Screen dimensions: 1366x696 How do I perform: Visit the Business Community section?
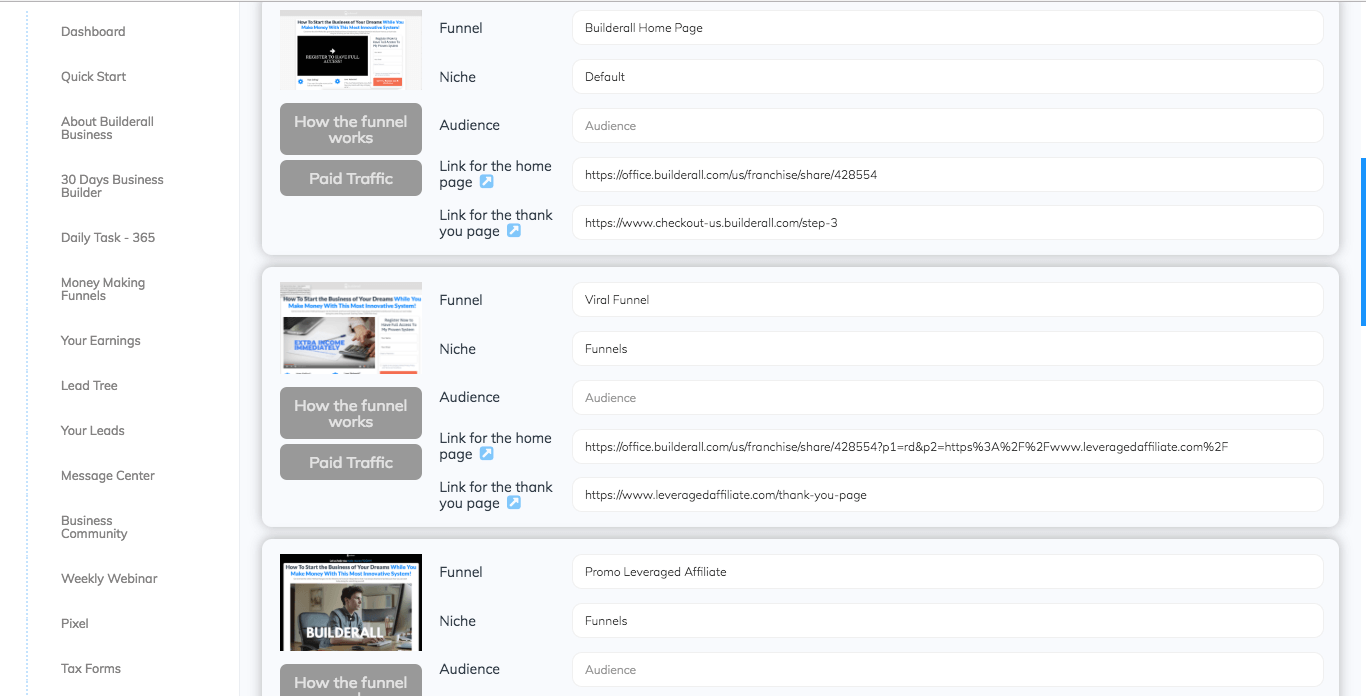(x=94, y=527)
